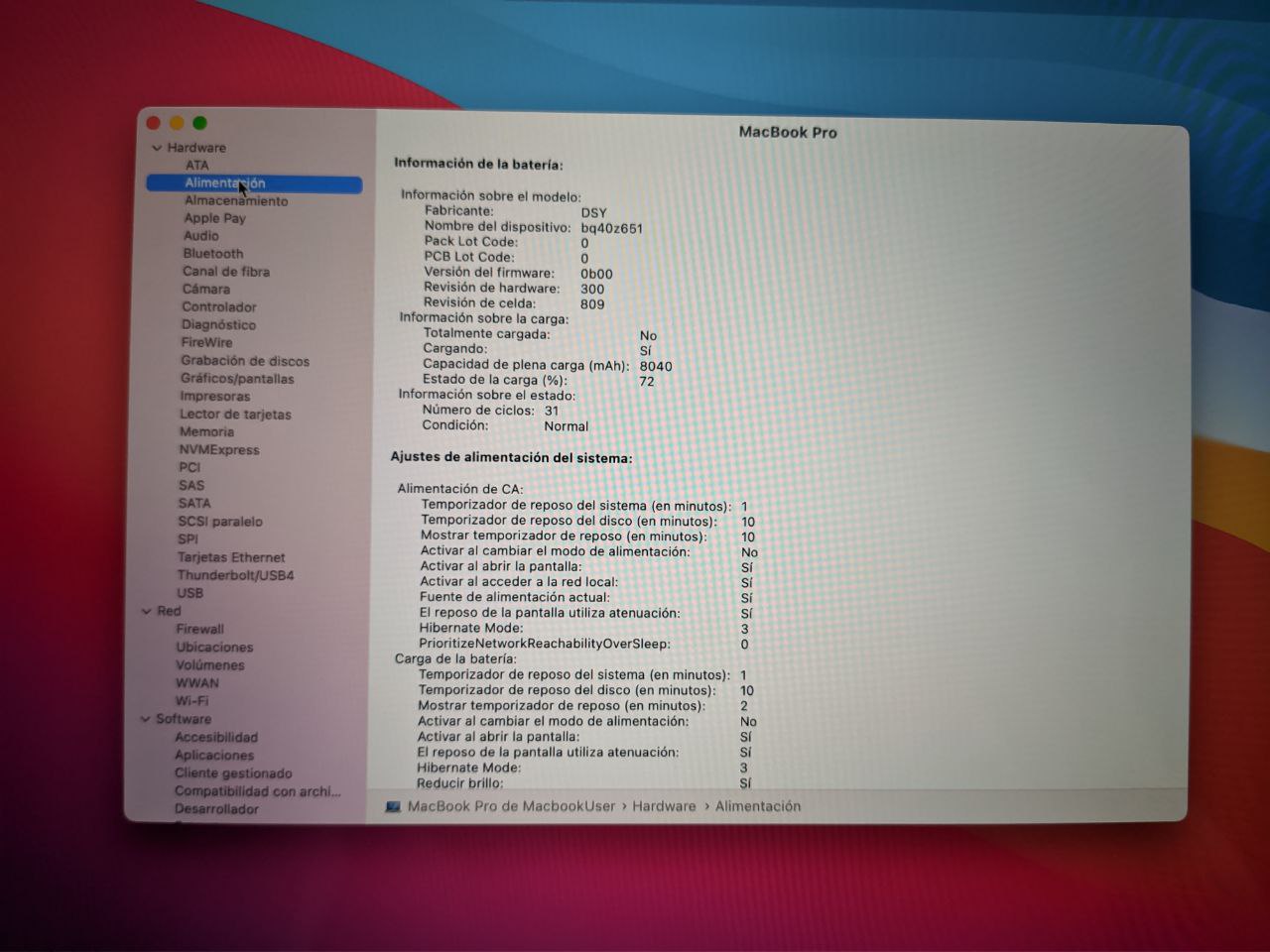Click the Revisión de celda value 809
The height and width of the screenshot is (952, 1270).
pos(592,304)
